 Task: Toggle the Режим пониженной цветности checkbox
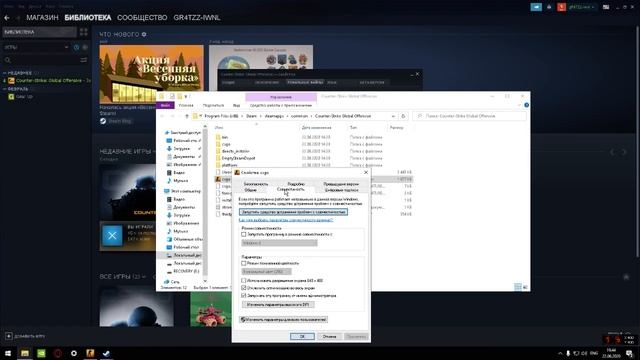[244, 263]
